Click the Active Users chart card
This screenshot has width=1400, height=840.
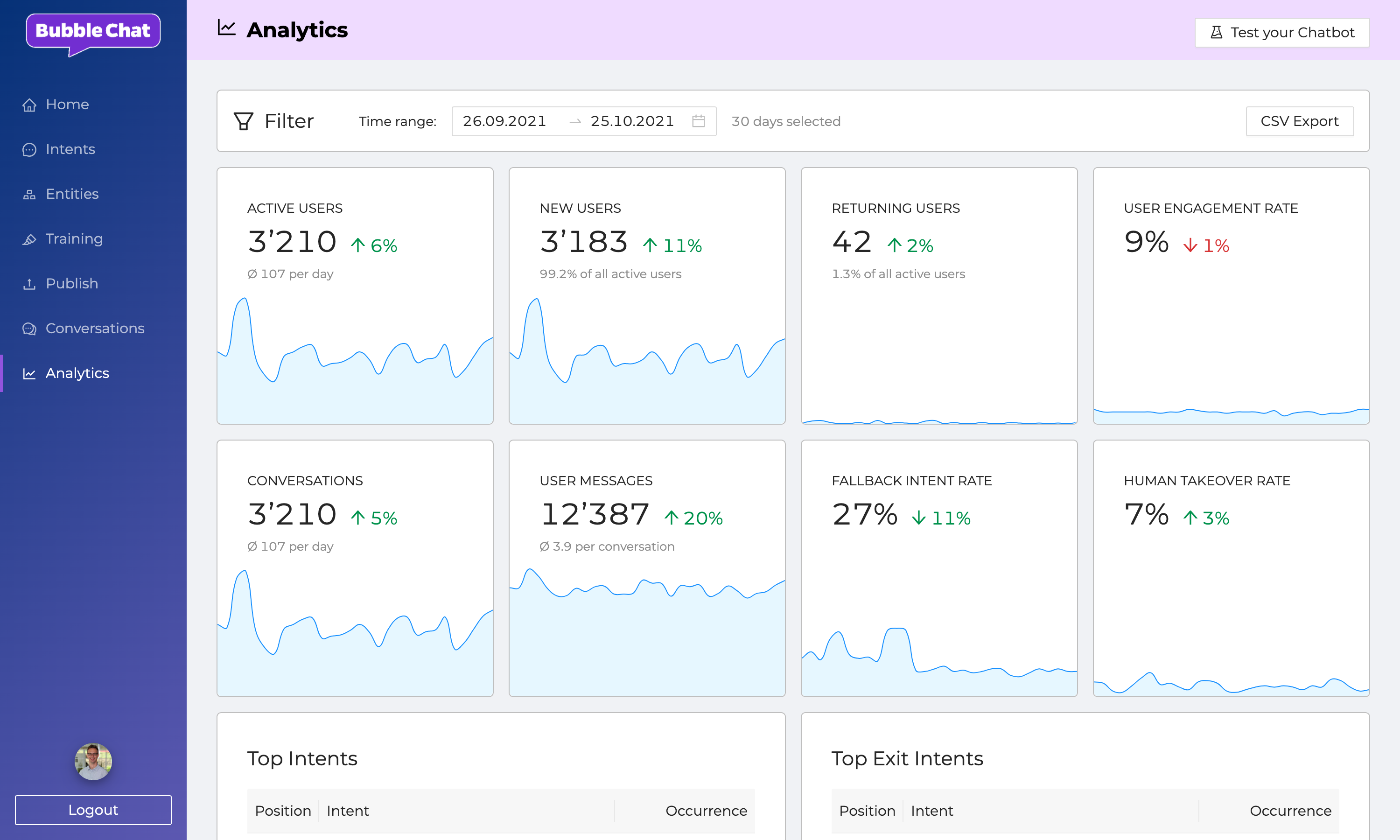[355, 295]
